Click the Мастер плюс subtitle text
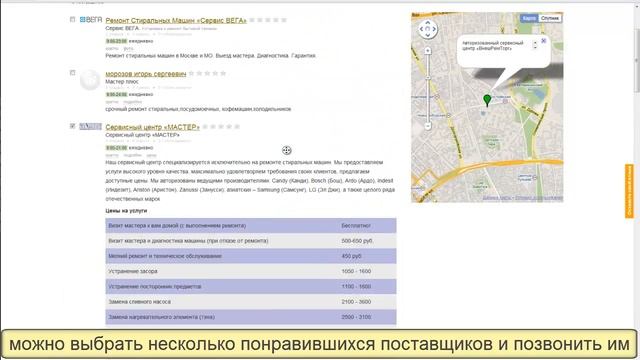Image resolution: width=640 pixels, height=360 pixels. [122, 82]
